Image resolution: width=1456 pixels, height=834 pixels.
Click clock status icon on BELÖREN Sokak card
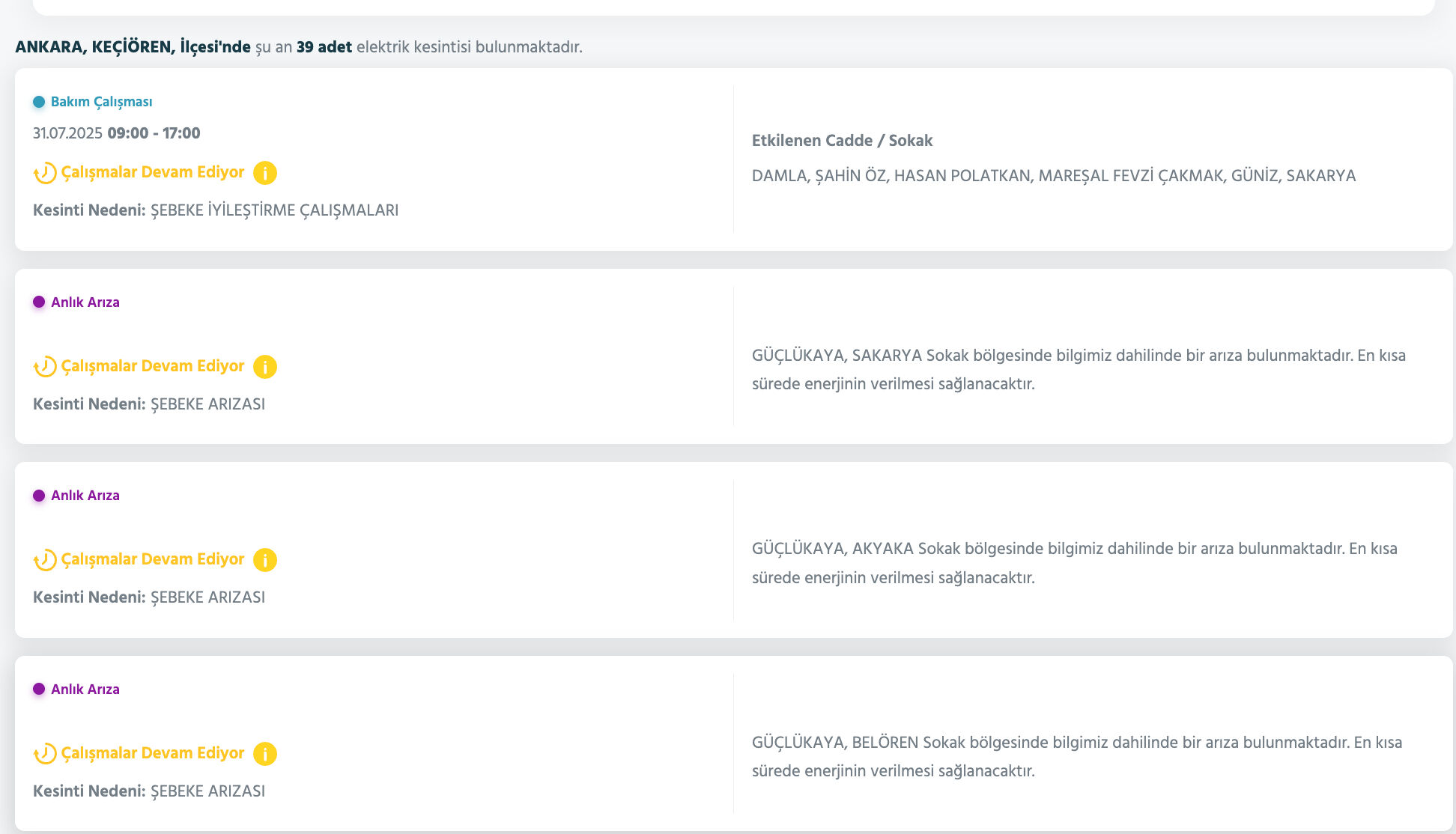click(x=45, y=754)
